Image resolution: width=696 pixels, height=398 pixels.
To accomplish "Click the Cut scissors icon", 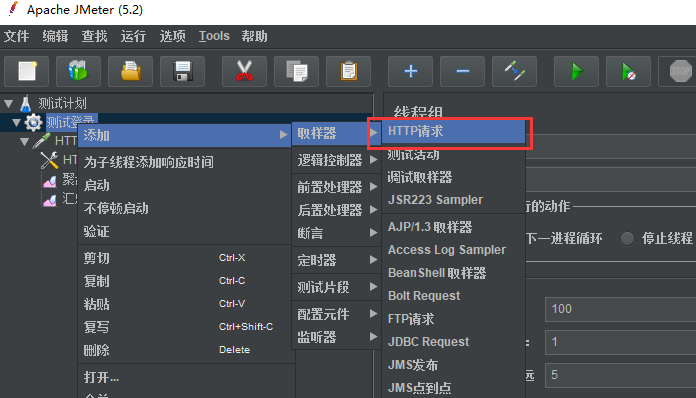I will tap(244, 71).
